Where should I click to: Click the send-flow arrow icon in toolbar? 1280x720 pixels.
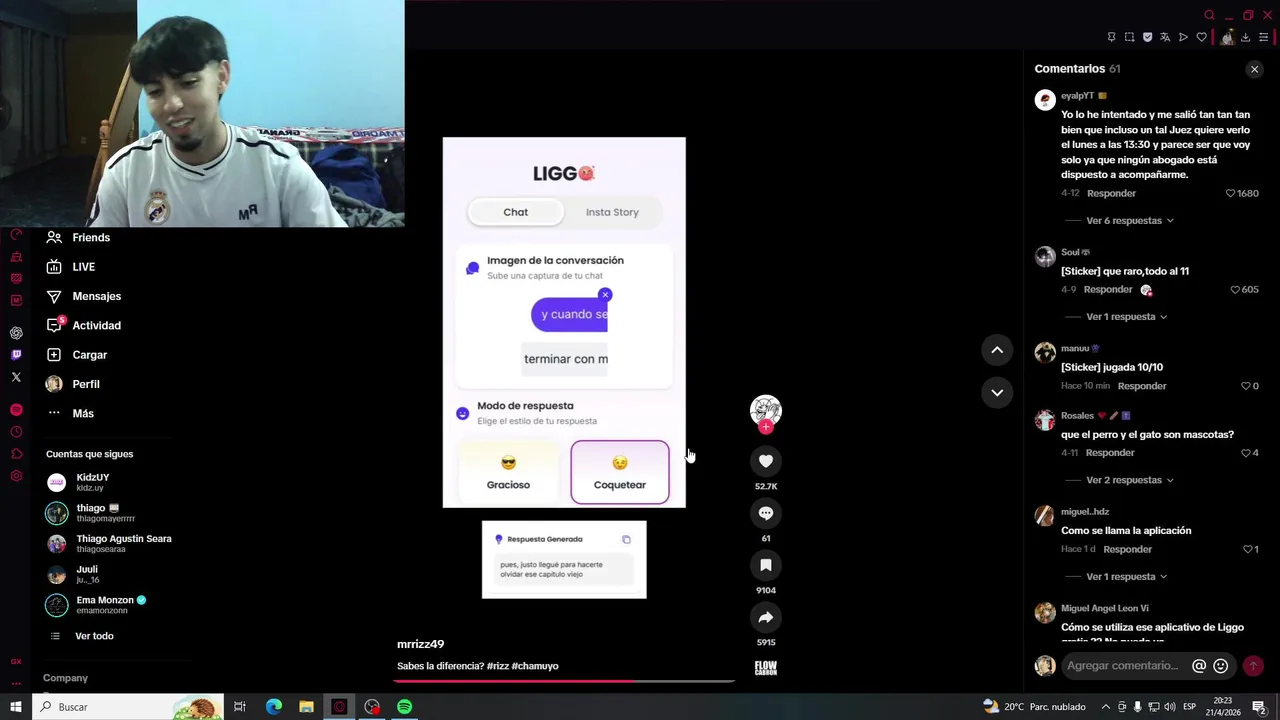pos(1183,37)
